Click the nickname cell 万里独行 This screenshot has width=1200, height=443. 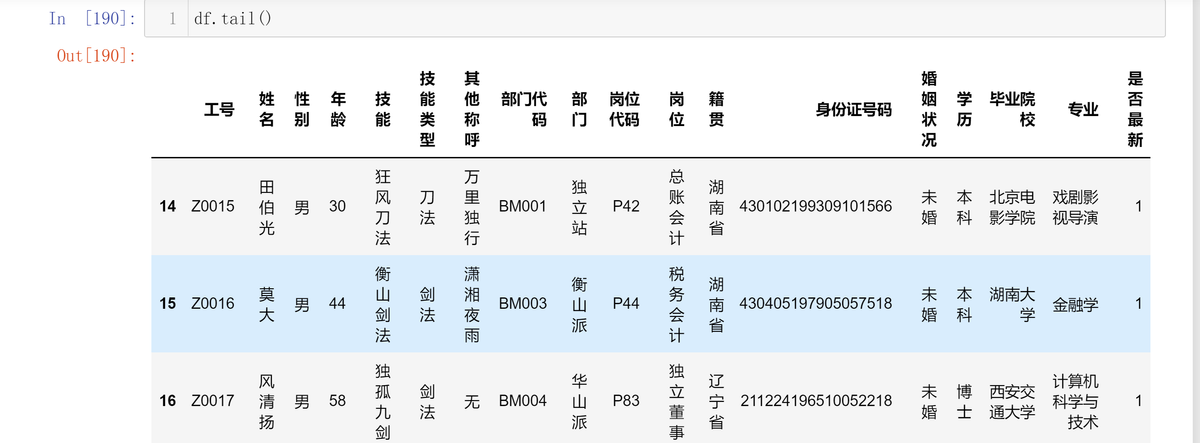[x=472, y=207]
